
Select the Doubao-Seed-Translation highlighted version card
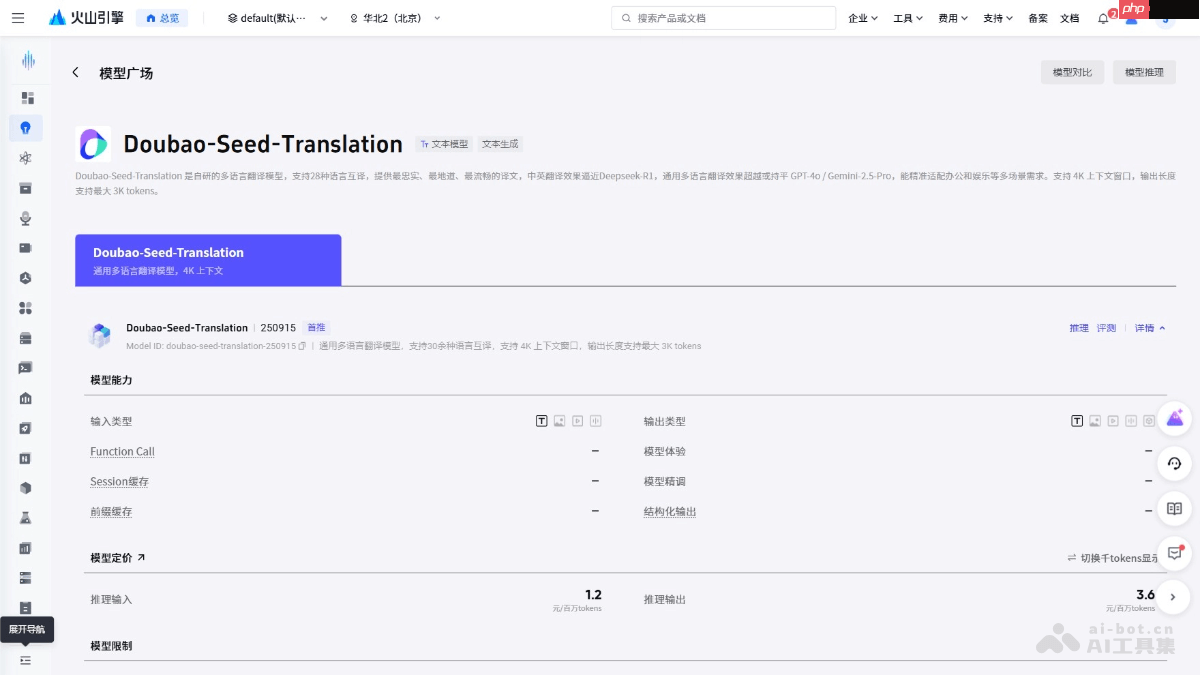[208, 259]
